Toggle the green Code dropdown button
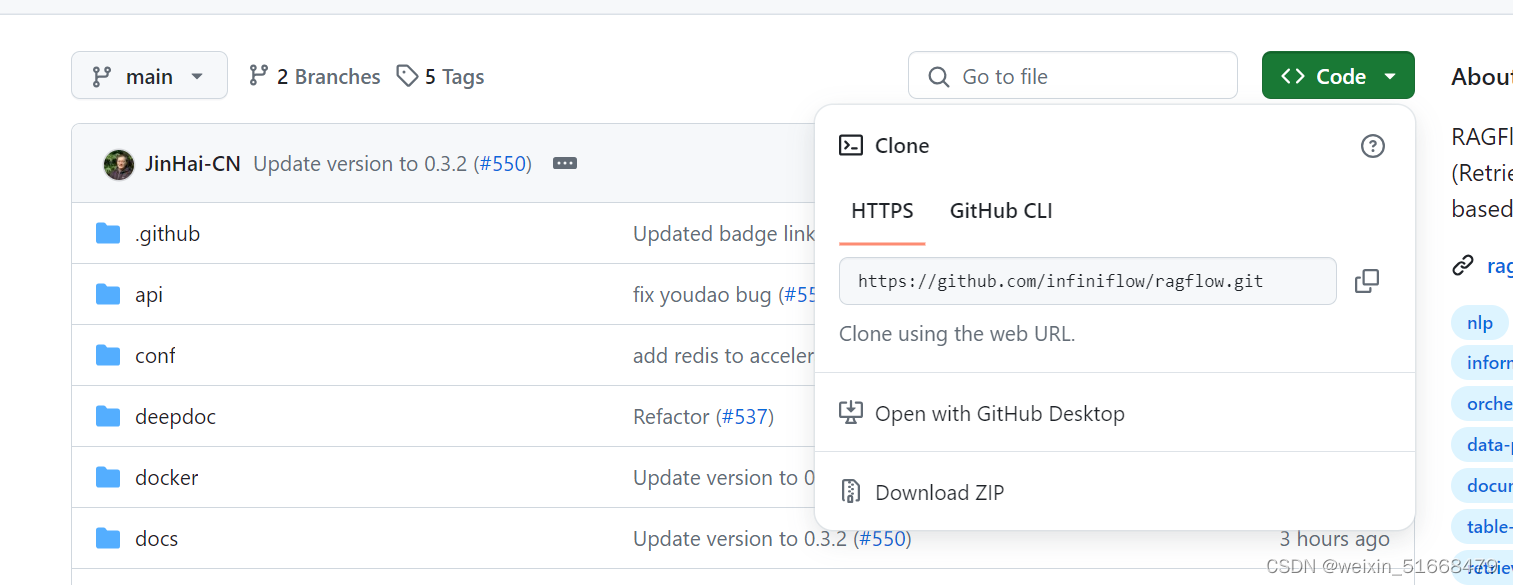Image resolution: width=1513 pixels, height=585 pixels. pyautogui.click(x=1338, y=76)
